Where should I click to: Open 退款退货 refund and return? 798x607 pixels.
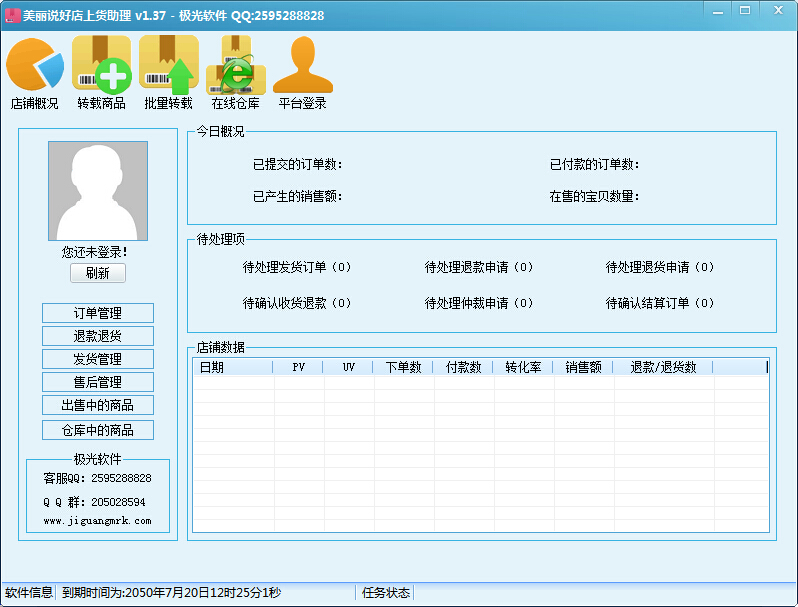(98, 336)
